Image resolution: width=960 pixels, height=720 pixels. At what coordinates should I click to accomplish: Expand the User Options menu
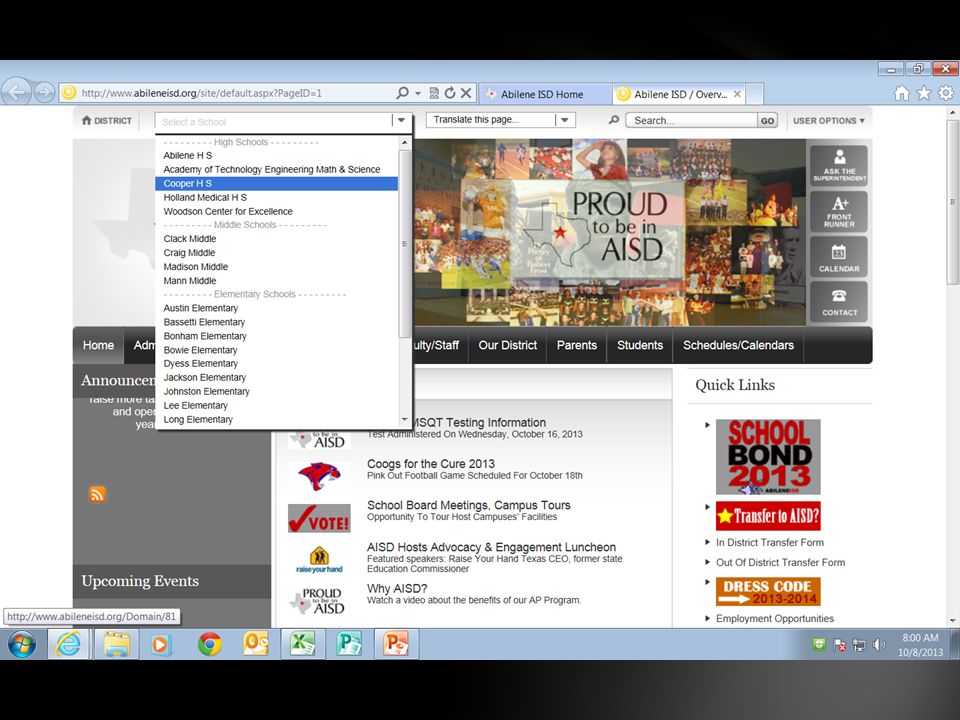tap(829, 121)
